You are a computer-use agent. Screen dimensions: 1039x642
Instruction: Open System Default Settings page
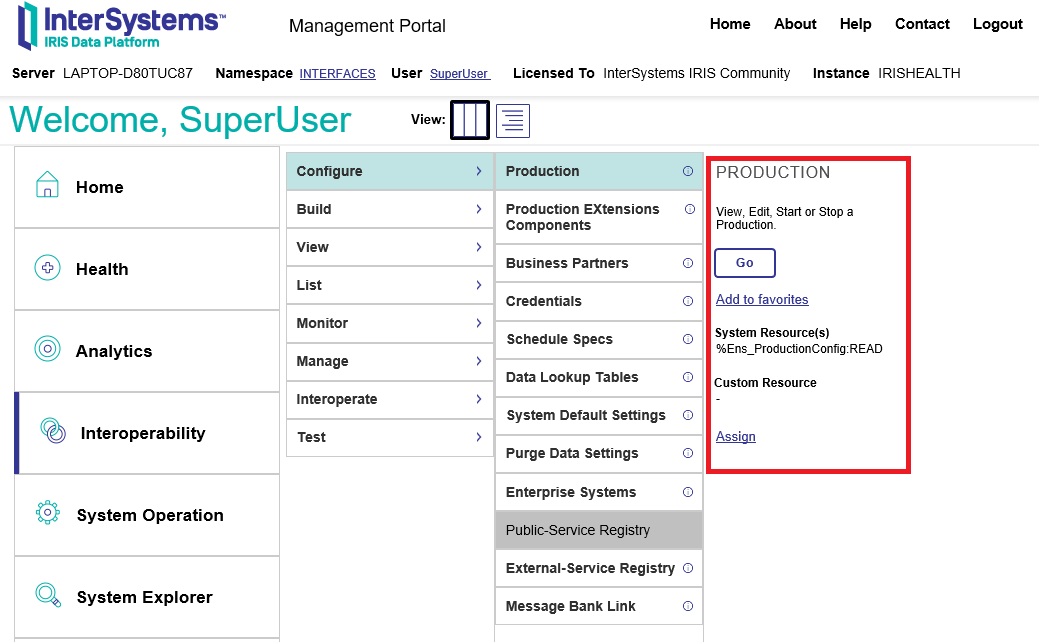coord(599,415)
